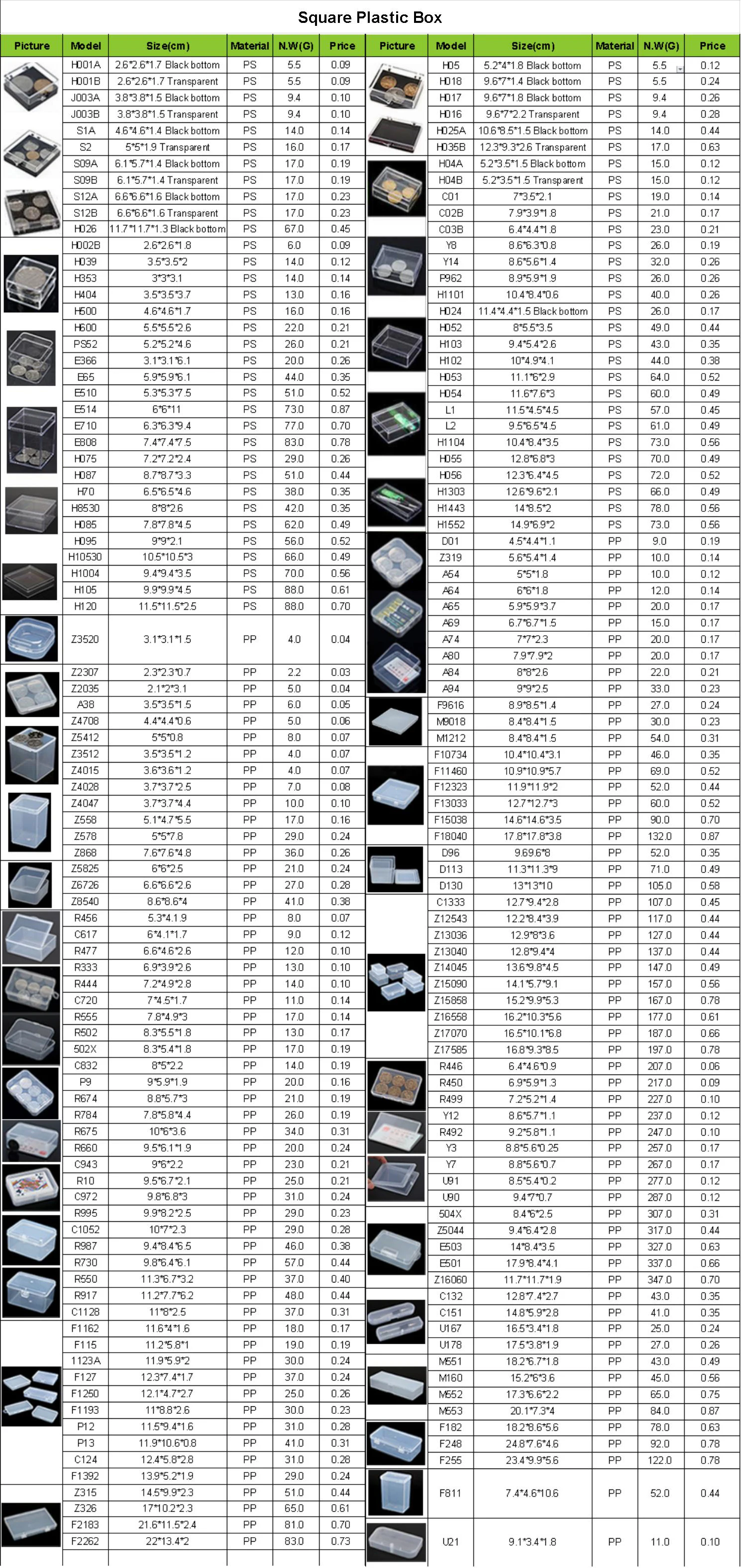Image resolution: width=741 pixels, height=1568 pixels.
Task: Select the model cell 'F10734'
Action: [450, 755]
